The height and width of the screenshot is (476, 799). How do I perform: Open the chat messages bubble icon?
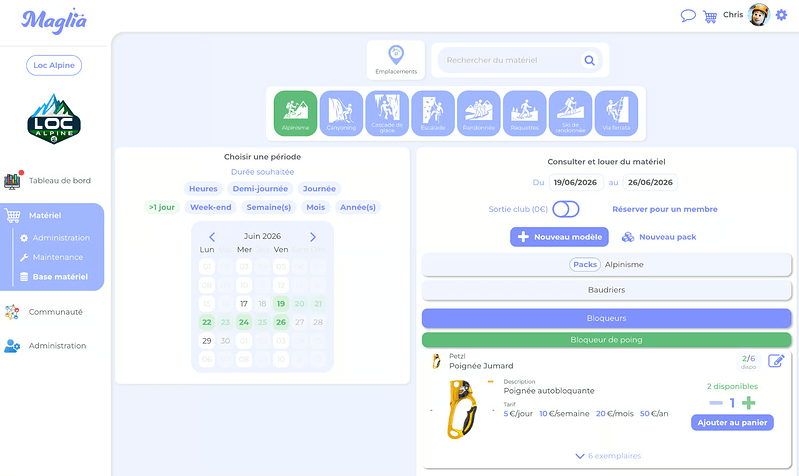point(688,16)
